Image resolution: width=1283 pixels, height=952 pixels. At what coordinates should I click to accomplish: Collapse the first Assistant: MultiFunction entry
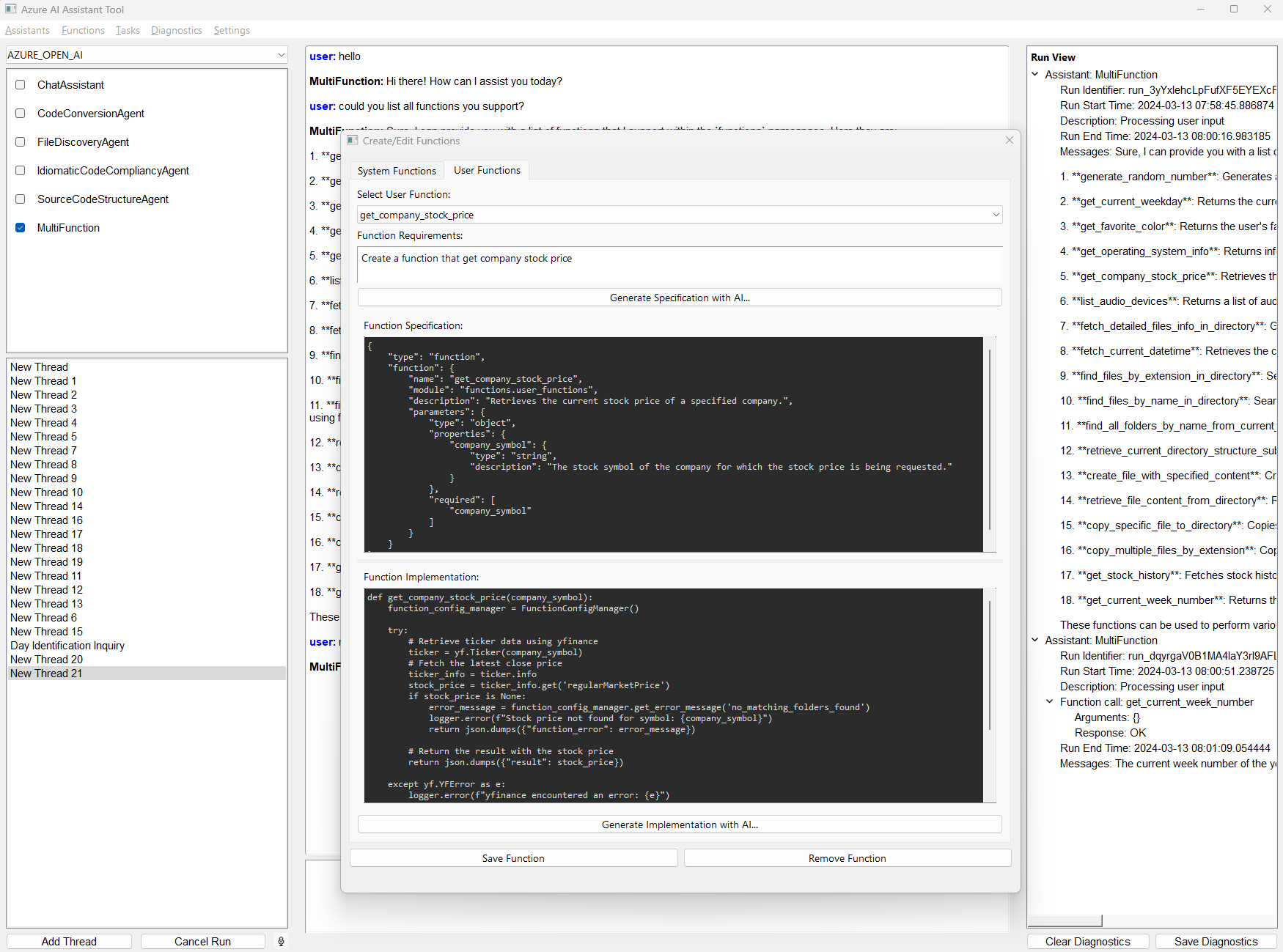tap(1035, 74)
